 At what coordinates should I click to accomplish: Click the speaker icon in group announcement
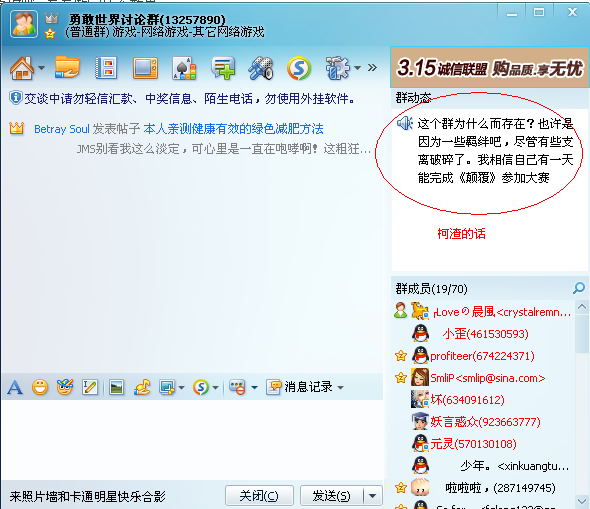coord(405,123)
